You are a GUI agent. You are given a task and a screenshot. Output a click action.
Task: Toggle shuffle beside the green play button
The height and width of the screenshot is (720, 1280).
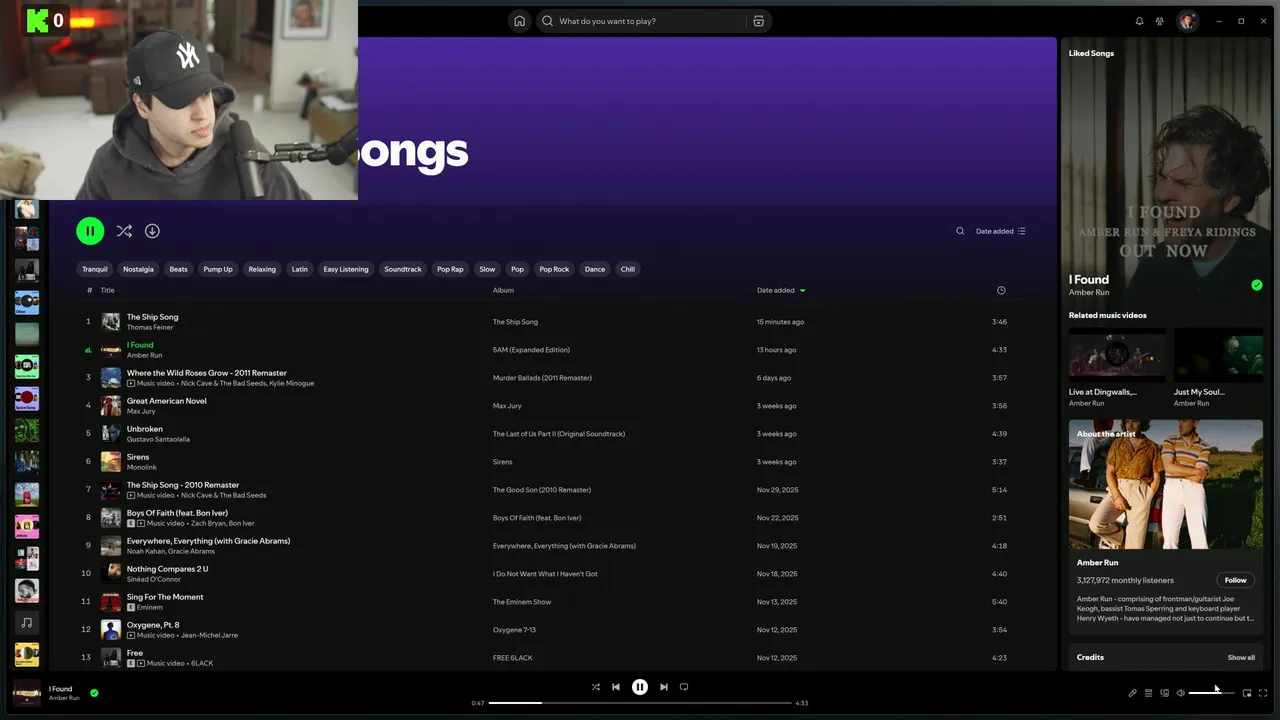click(x=124, y=231)
